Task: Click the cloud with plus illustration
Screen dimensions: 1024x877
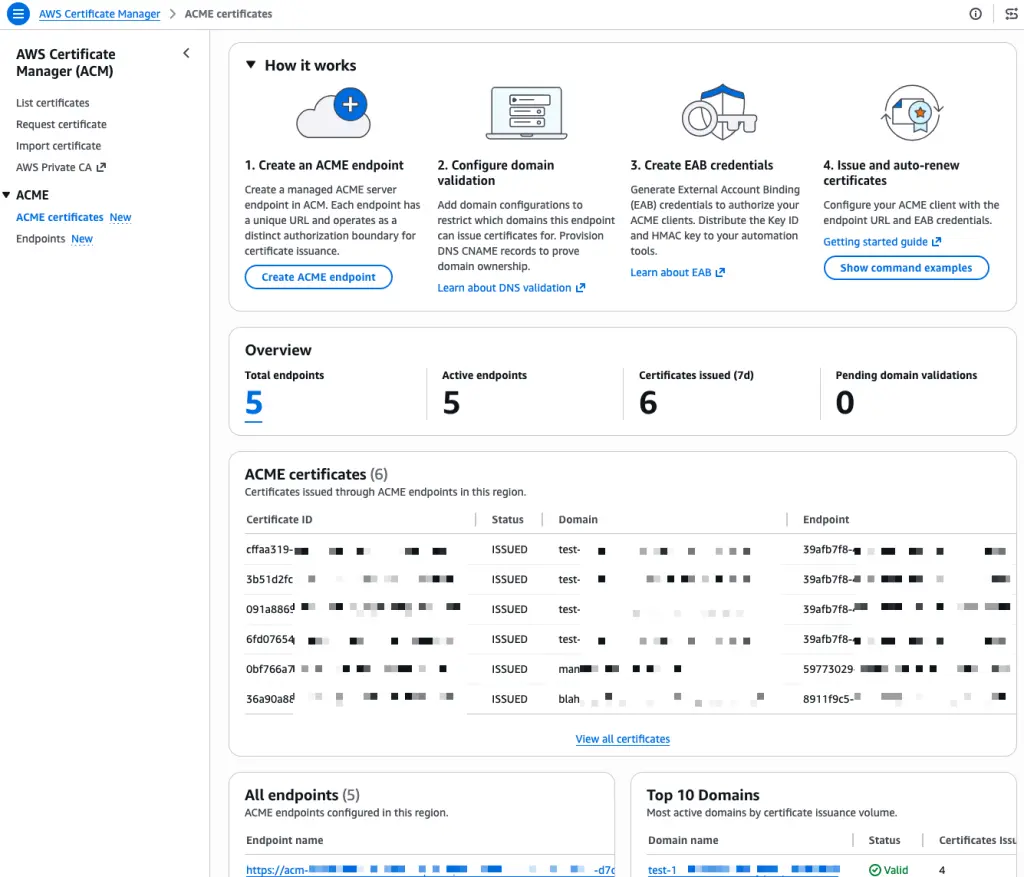Action: tap(334, 112)
